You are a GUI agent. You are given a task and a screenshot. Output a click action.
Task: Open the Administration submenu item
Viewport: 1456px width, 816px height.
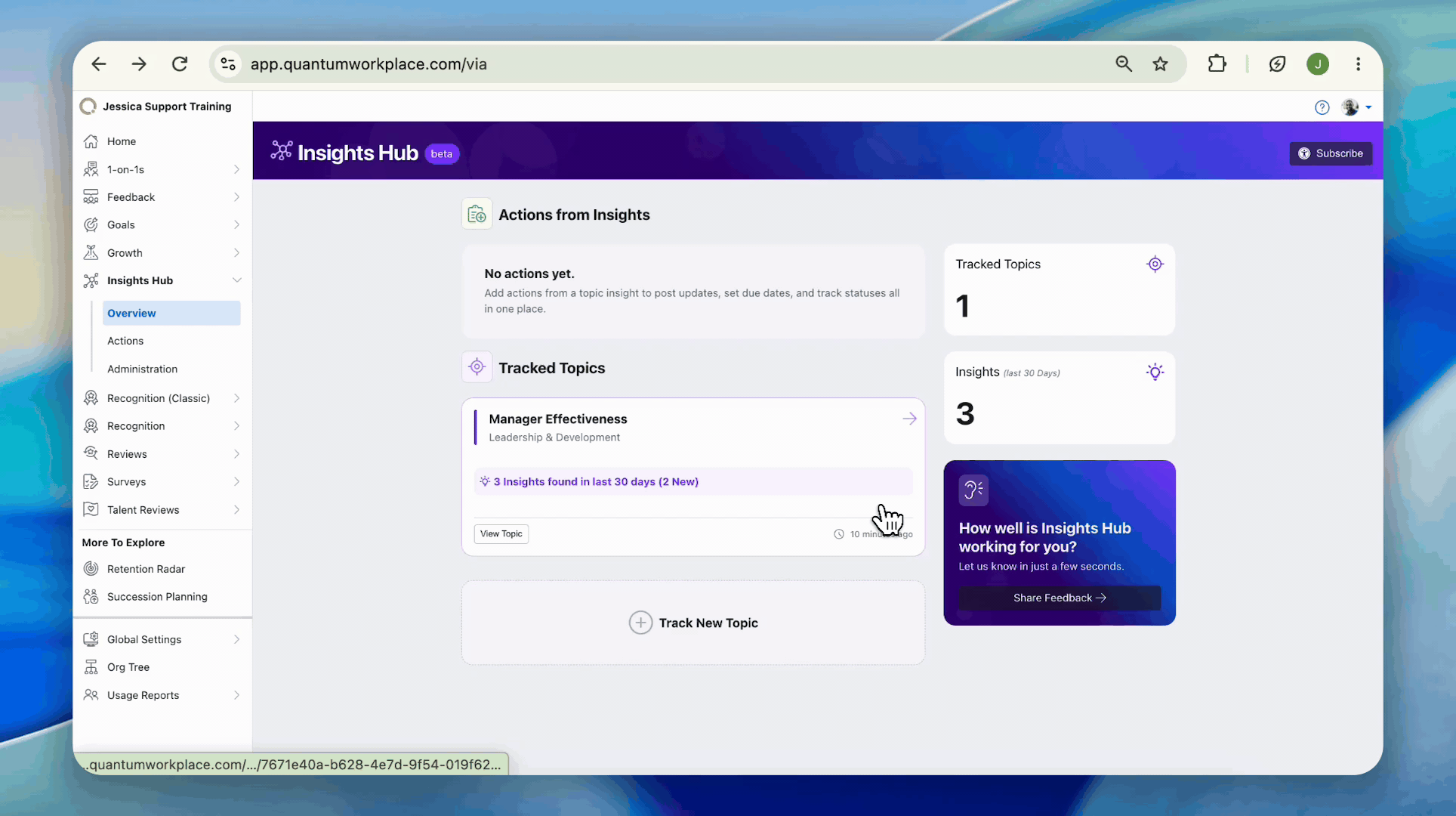(x=142, y=369)
